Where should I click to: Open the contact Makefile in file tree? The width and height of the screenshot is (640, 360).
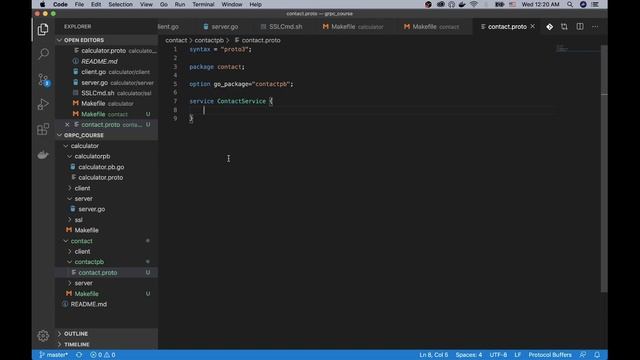point(87,293)
